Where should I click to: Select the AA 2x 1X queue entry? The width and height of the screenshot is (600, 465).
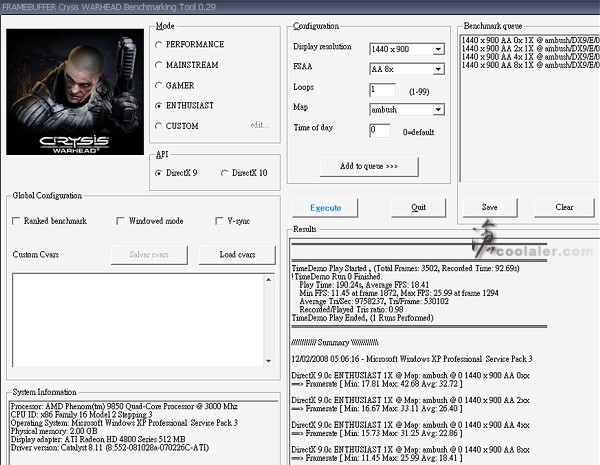pyautogui.click(x=530, y=49)
